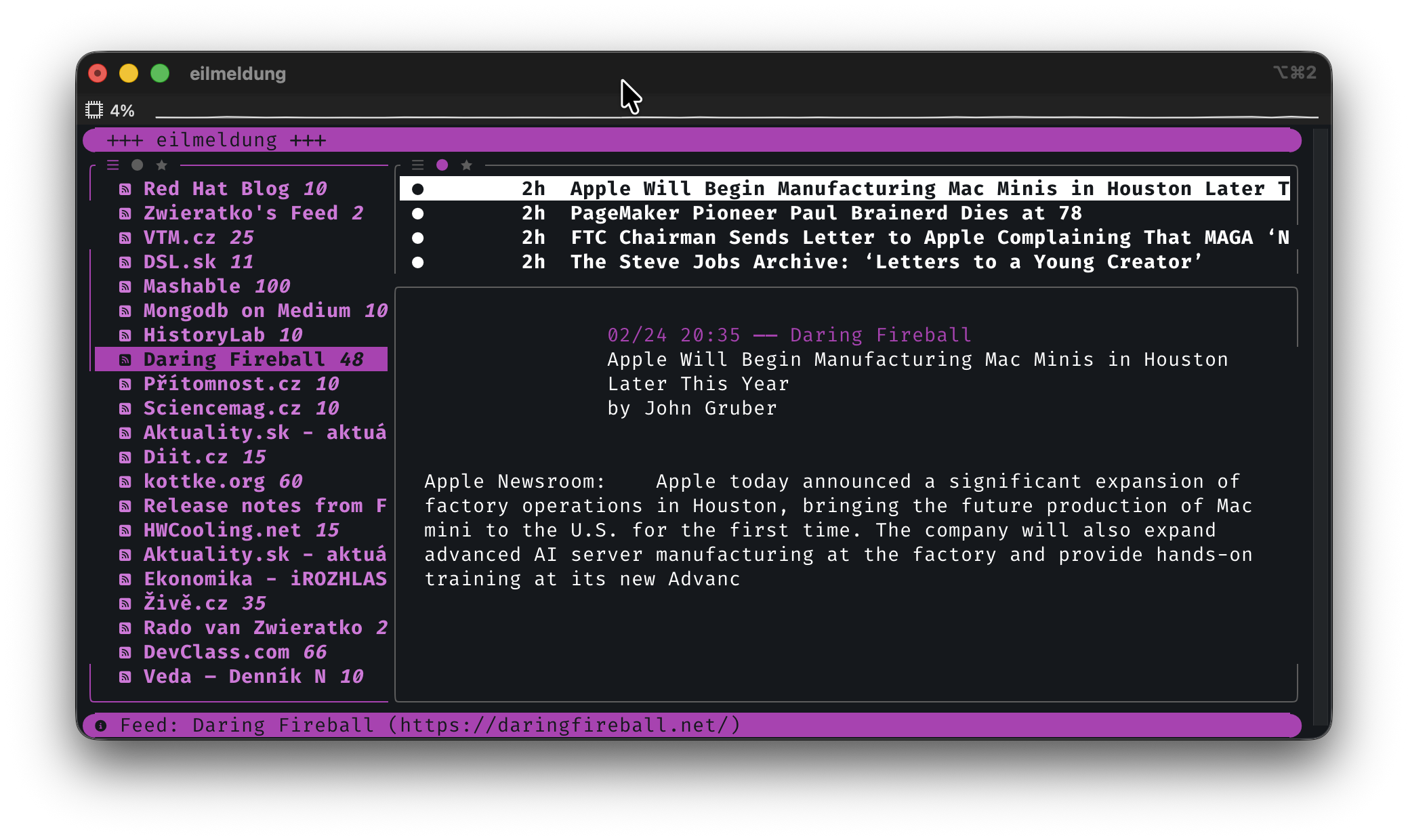1408x840 pixels.
Task: Click the 'Apple Newsroom:' article body paragraph
Action: point(838,530)
